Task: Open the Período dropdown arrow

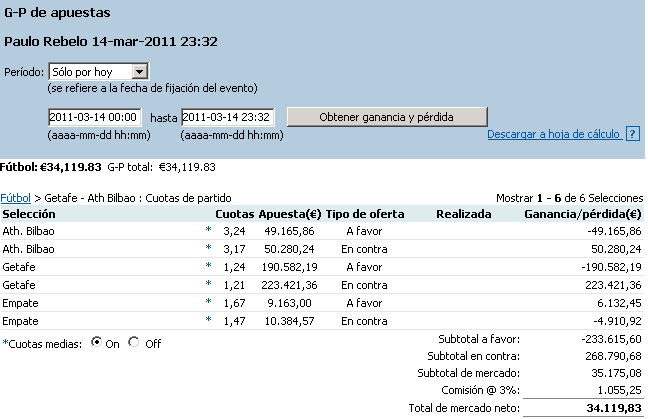Action: [140, 72]
